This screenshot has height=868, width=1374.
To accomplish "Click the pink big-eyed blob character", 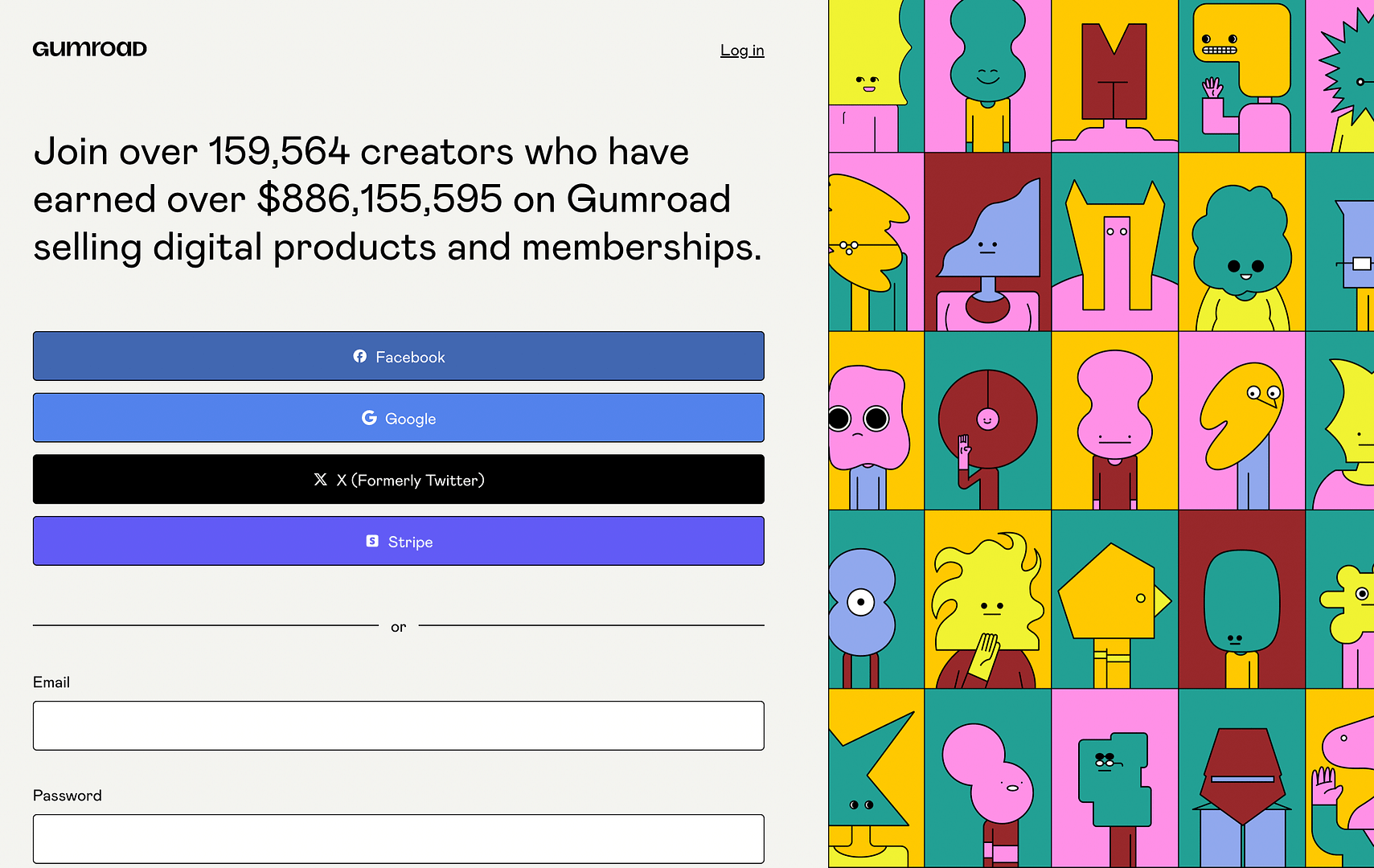I will pos(876,420).
